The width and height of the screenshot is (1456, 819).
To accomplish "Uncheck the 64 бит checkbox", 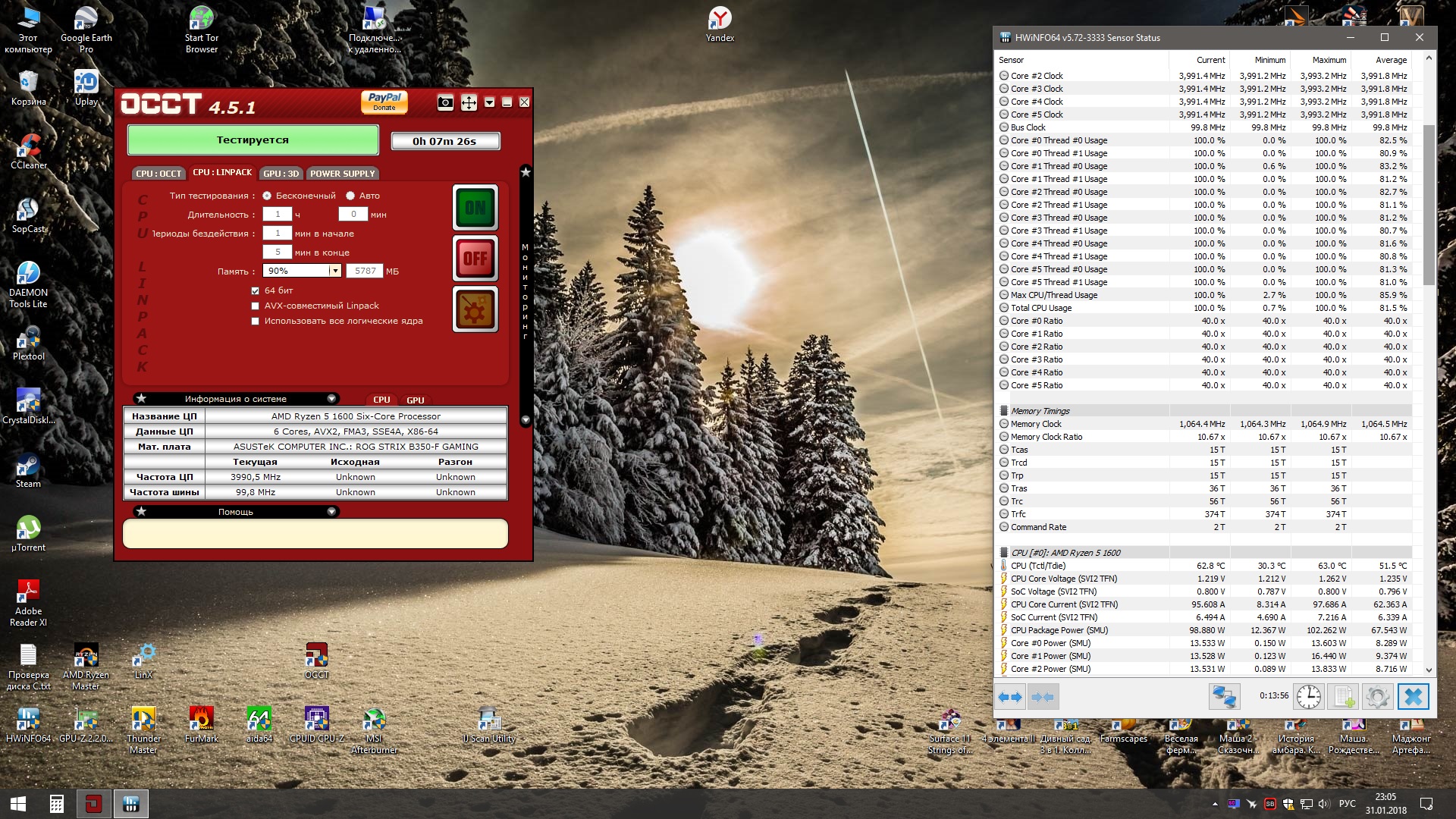I will [x=256, y=290].
